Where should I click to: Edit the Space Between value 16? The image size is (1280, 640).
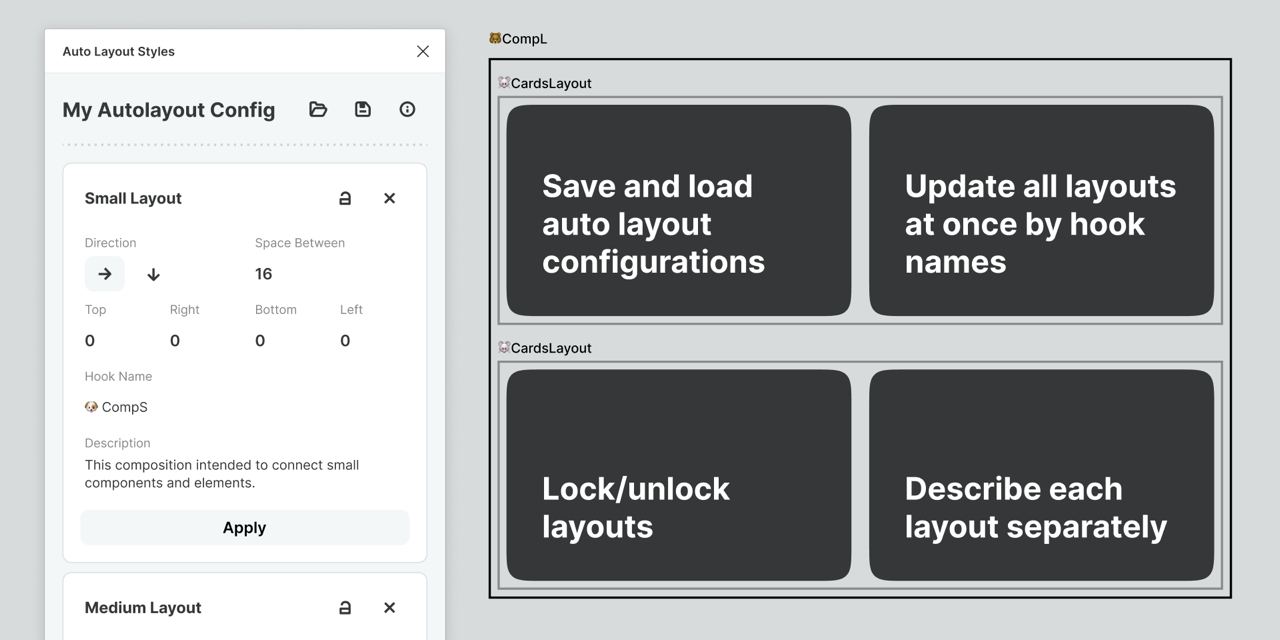(x=264, y=274)
